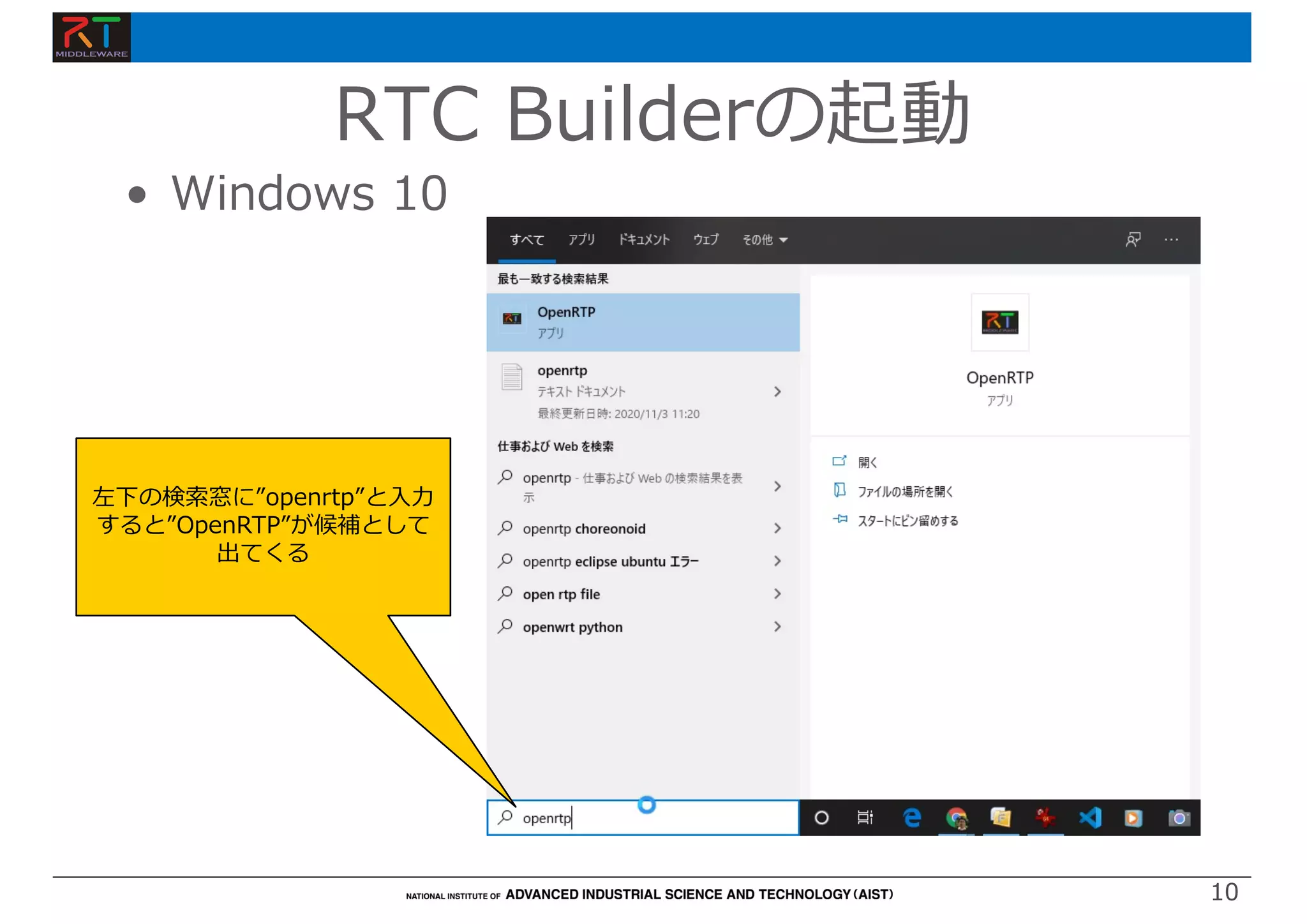Expand the その他 dropdown
Viewport: 1307px width, 924px height.
pos(765,240)
